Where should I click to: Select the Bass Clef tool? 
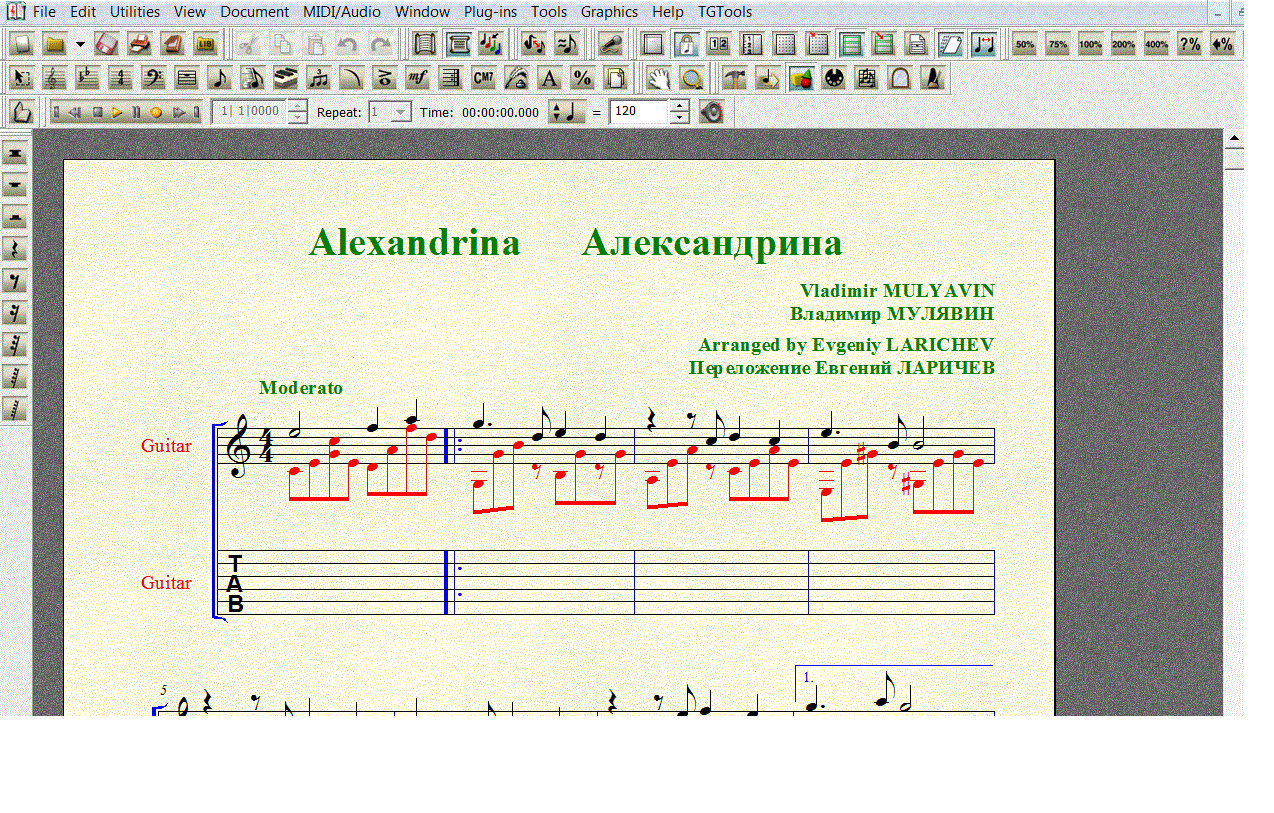pyautogui.click(x=153, y=78)
